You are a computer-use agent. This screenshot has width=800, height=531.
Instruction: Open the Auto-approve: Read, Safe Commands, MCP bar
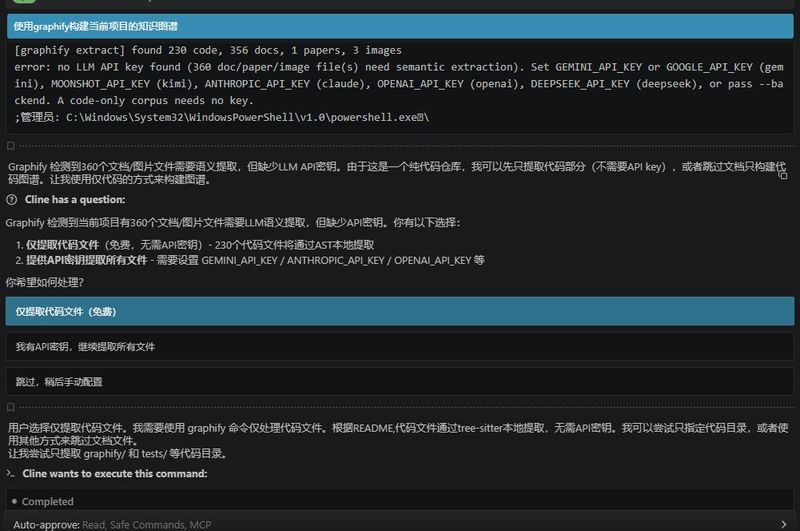coord(399,524)
